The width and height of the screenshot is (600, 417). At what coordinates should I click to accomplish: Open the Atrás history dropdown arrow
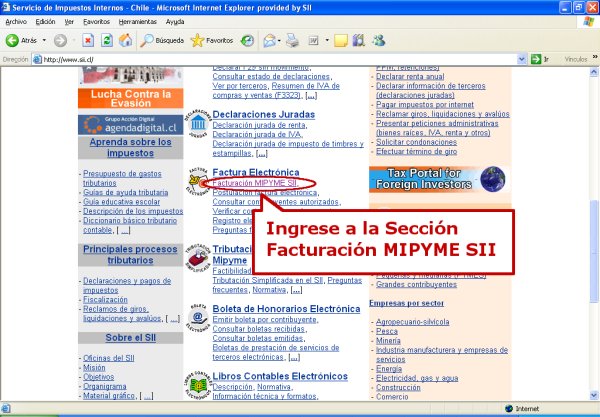coord(44,40)
